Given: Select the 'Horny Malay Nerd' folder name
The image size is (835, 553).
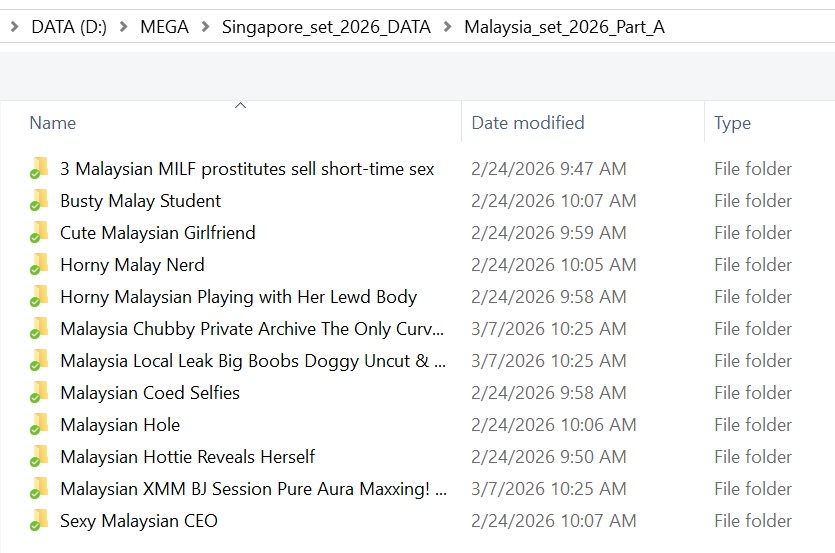Looking at the screenshot, I should click(132, 265).
